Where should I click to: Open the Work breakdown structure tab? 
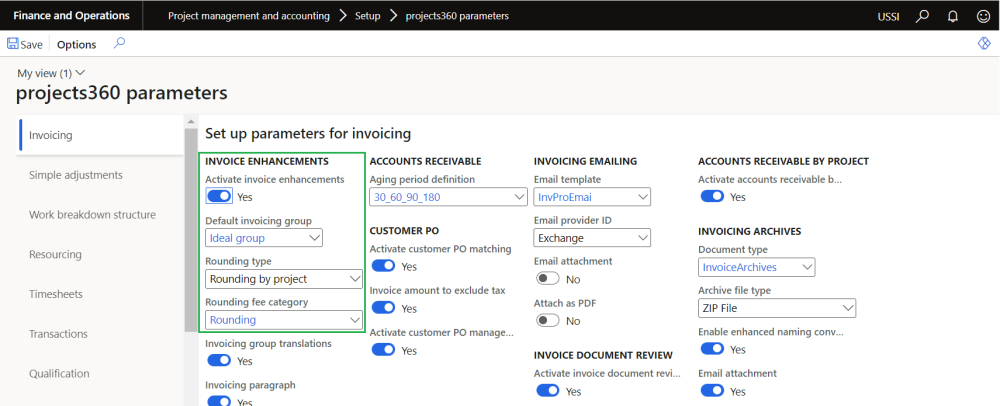click(x=92, y=214)
